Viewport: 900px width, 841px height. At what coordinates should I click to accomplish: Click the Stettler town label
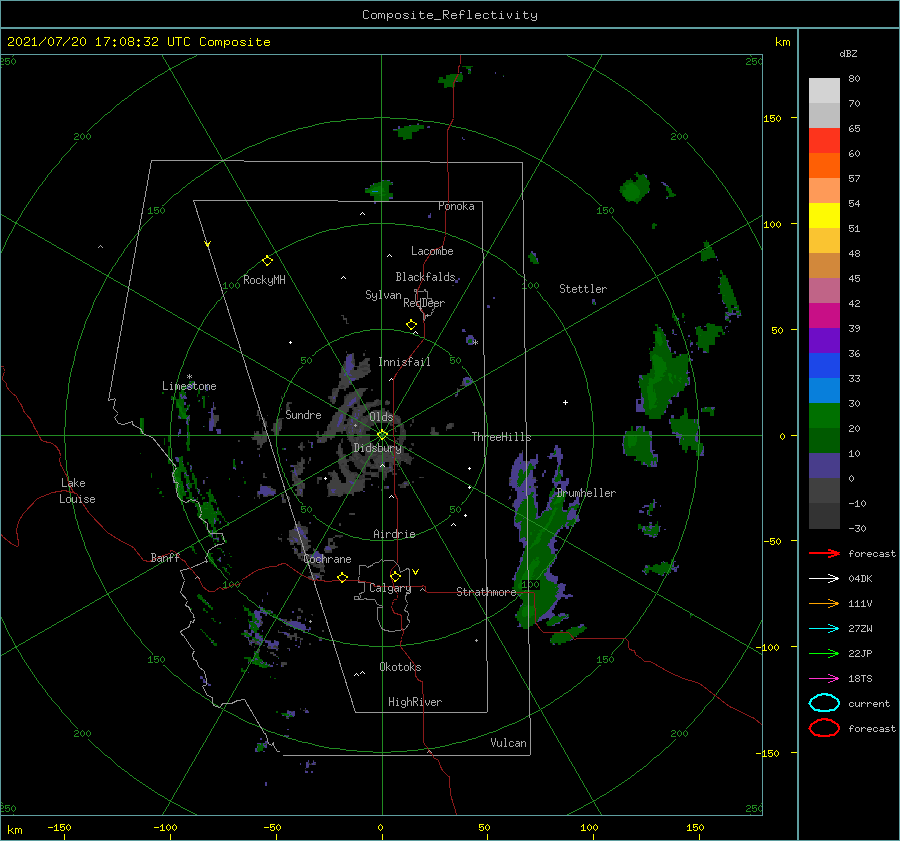[583, 289]
